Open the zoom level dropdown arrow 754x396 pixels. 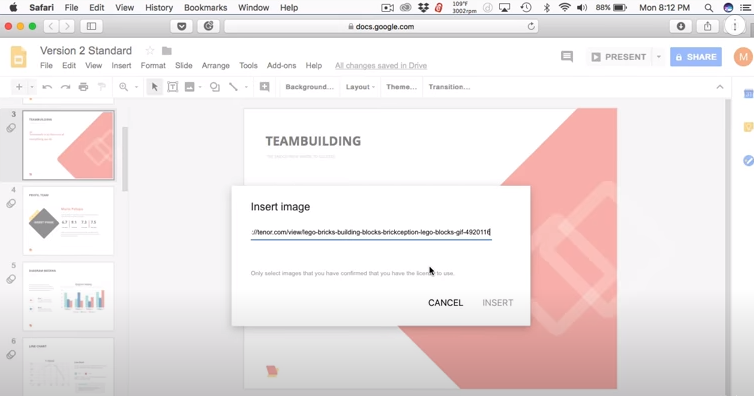click(136, 87)
